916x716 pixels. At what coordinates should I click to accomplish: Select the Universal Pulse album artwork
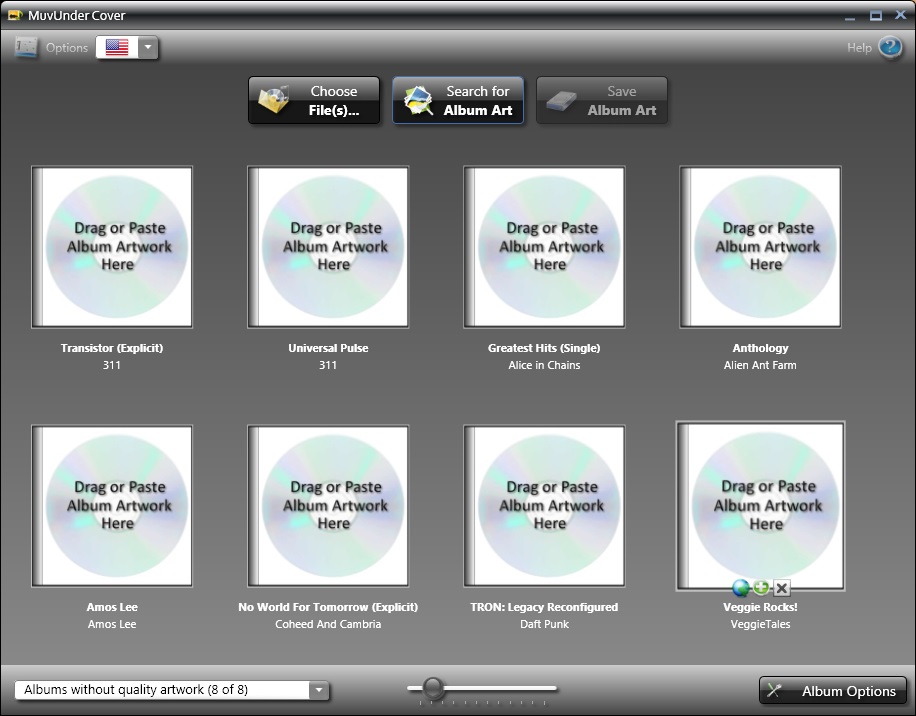pos(328,247)
